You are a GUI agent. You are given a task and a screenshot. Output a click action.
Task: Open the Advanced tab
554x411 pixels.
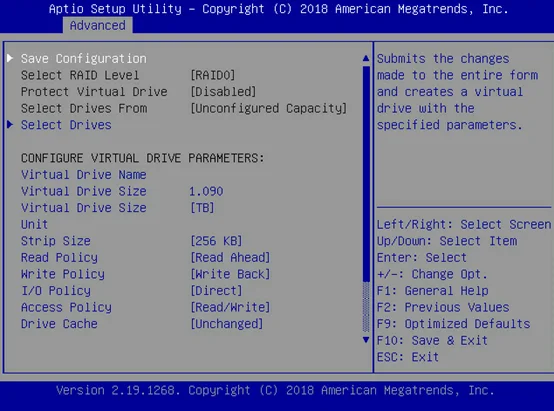pos(98,25)
